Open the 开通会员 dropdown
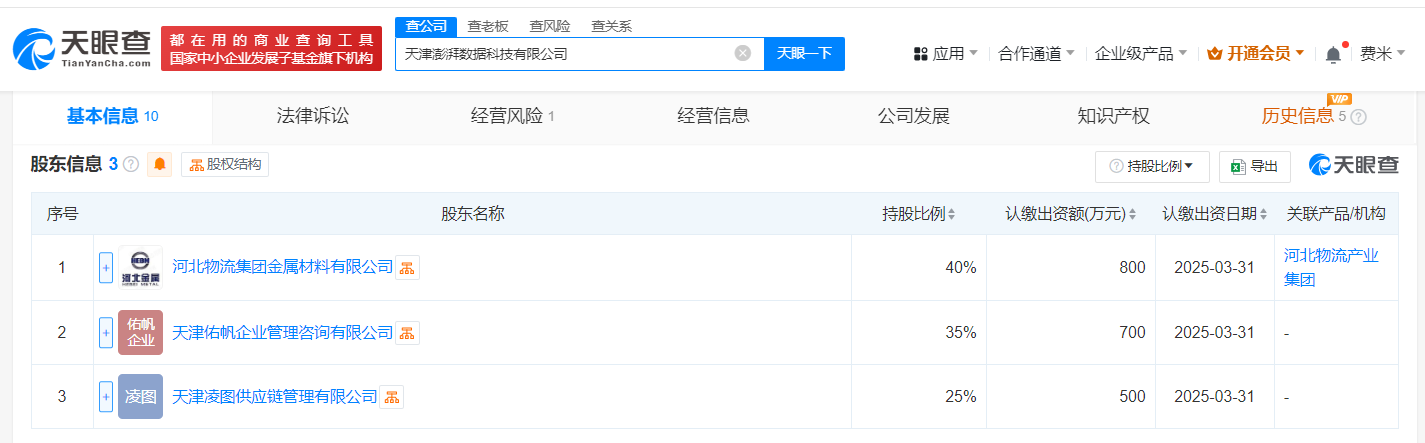The height and width of the screenshot is (443, 1425). coord(1256,54)
